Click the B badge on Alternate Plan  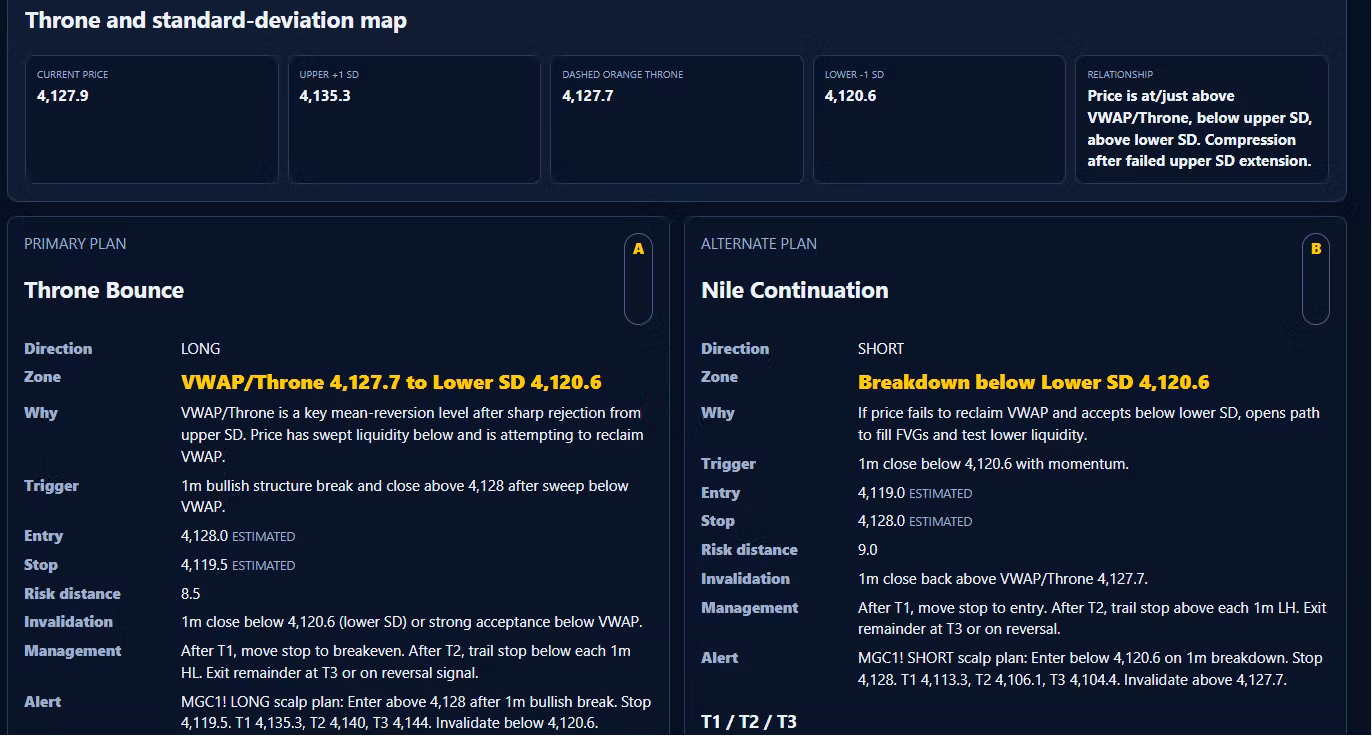pos(1316,279)
